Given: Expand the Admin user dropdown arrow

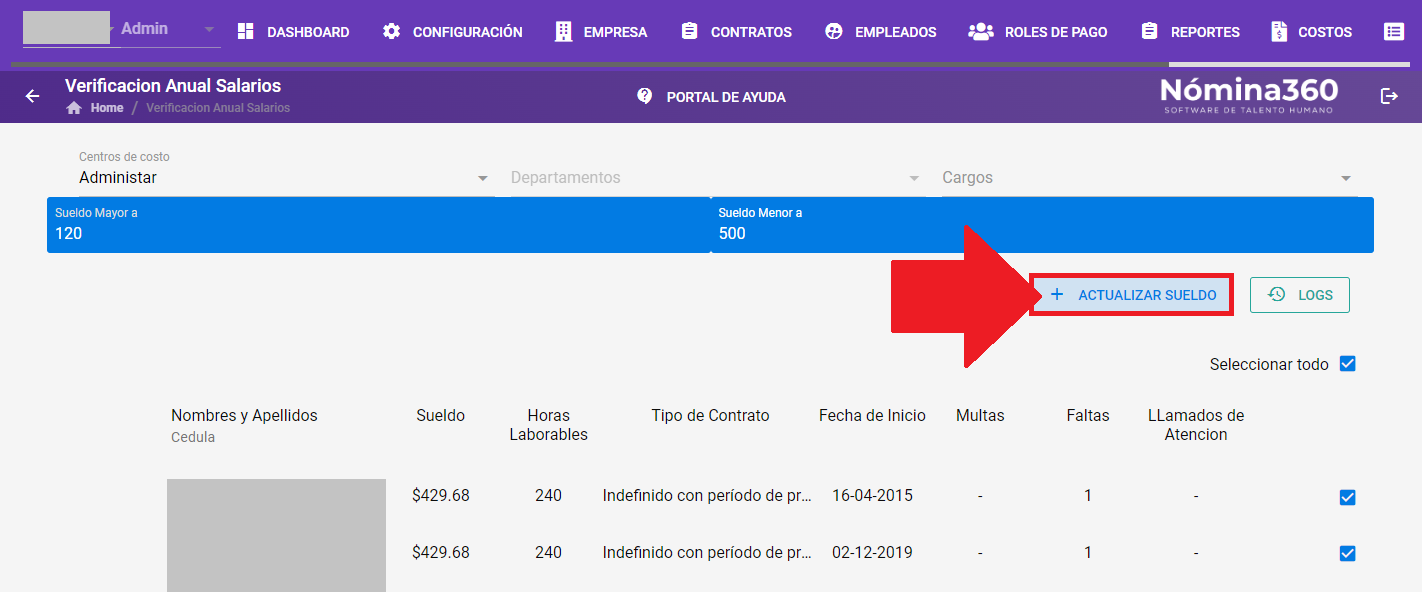Looking at the screenshot, I should point(209,30).
